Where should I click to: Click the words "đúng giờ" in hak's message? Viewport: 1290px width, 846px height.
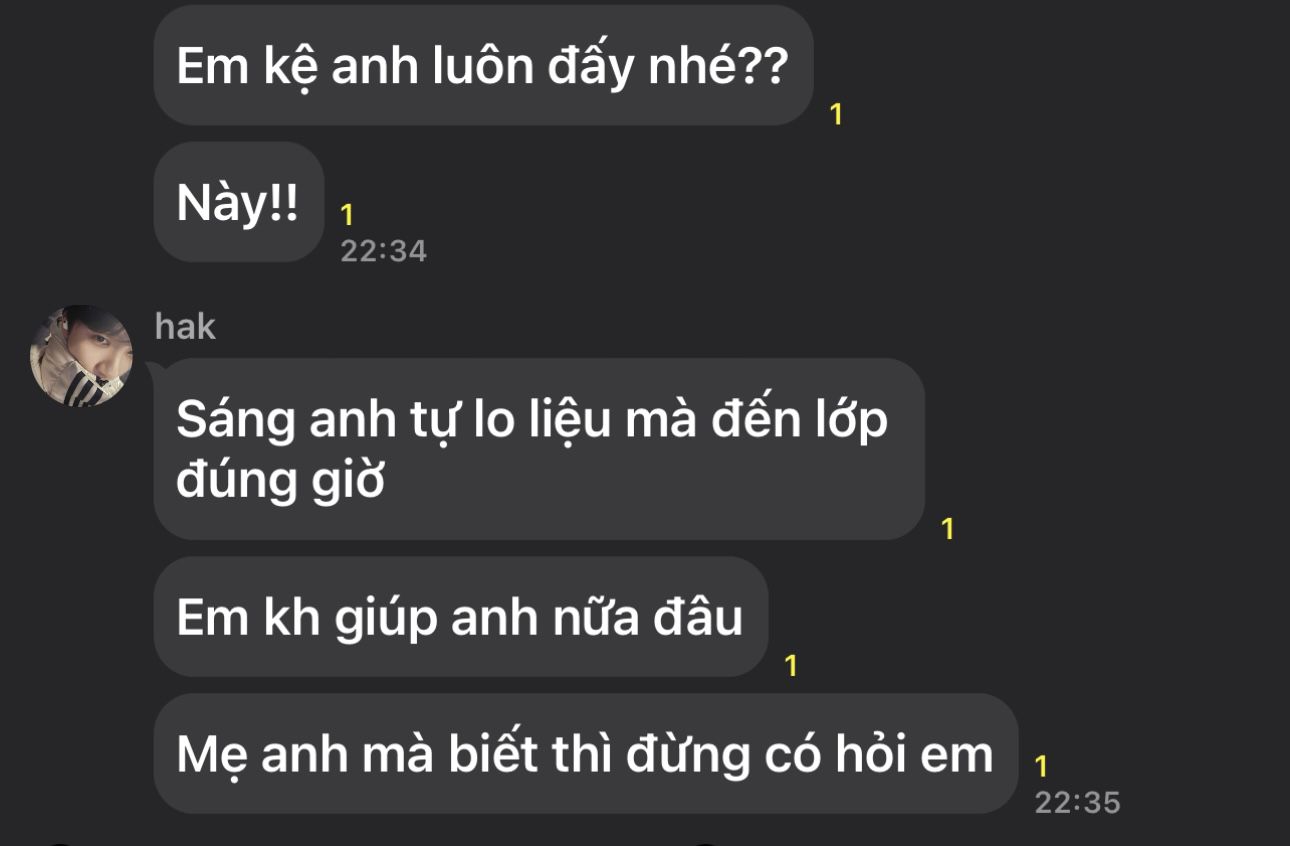click(x=281, y=483)
